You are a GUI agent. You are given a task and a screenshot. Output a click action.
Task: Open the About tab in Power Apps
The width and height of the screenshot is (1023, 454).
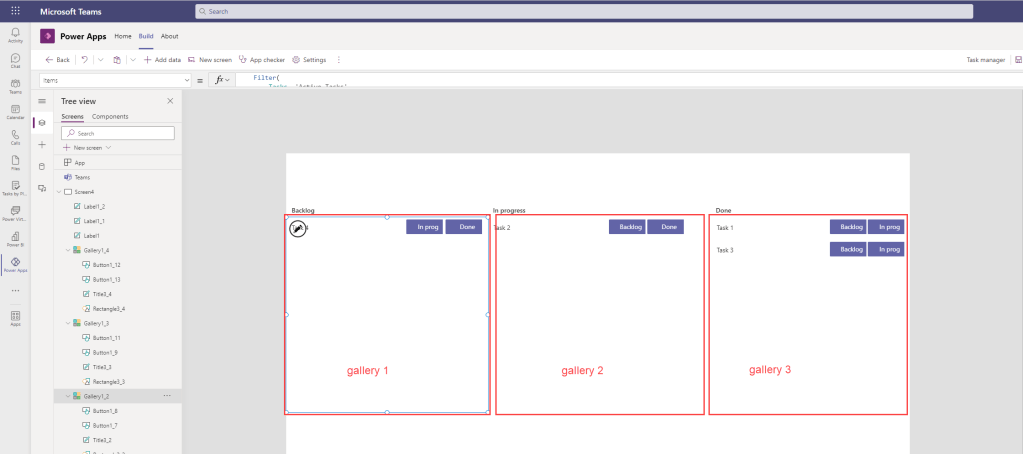[x=169, y=36]
